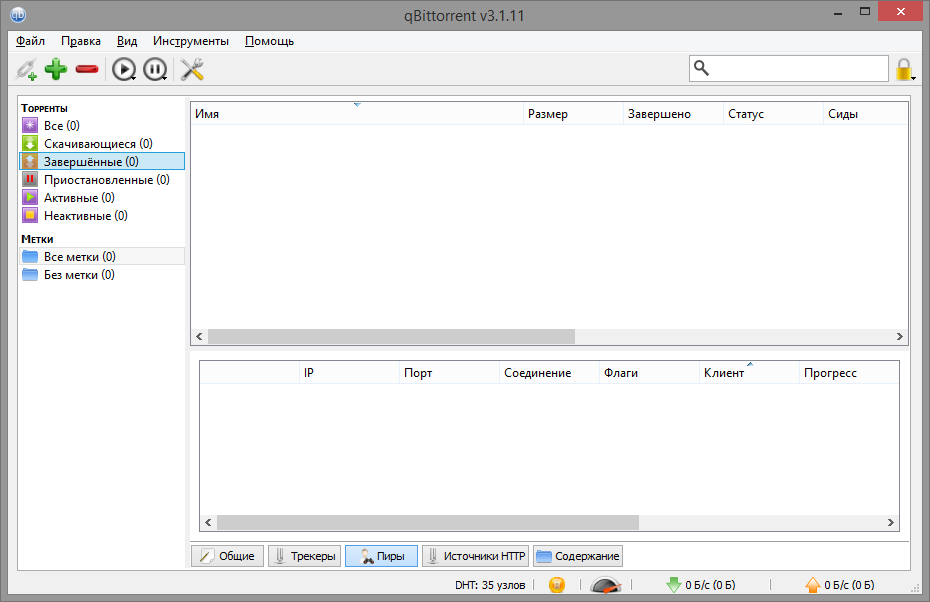Image resolution: width=930 pixels, height=602 pixels.
Task: Click peers list scrollbar right arrow
Action: tap(890, 523)
